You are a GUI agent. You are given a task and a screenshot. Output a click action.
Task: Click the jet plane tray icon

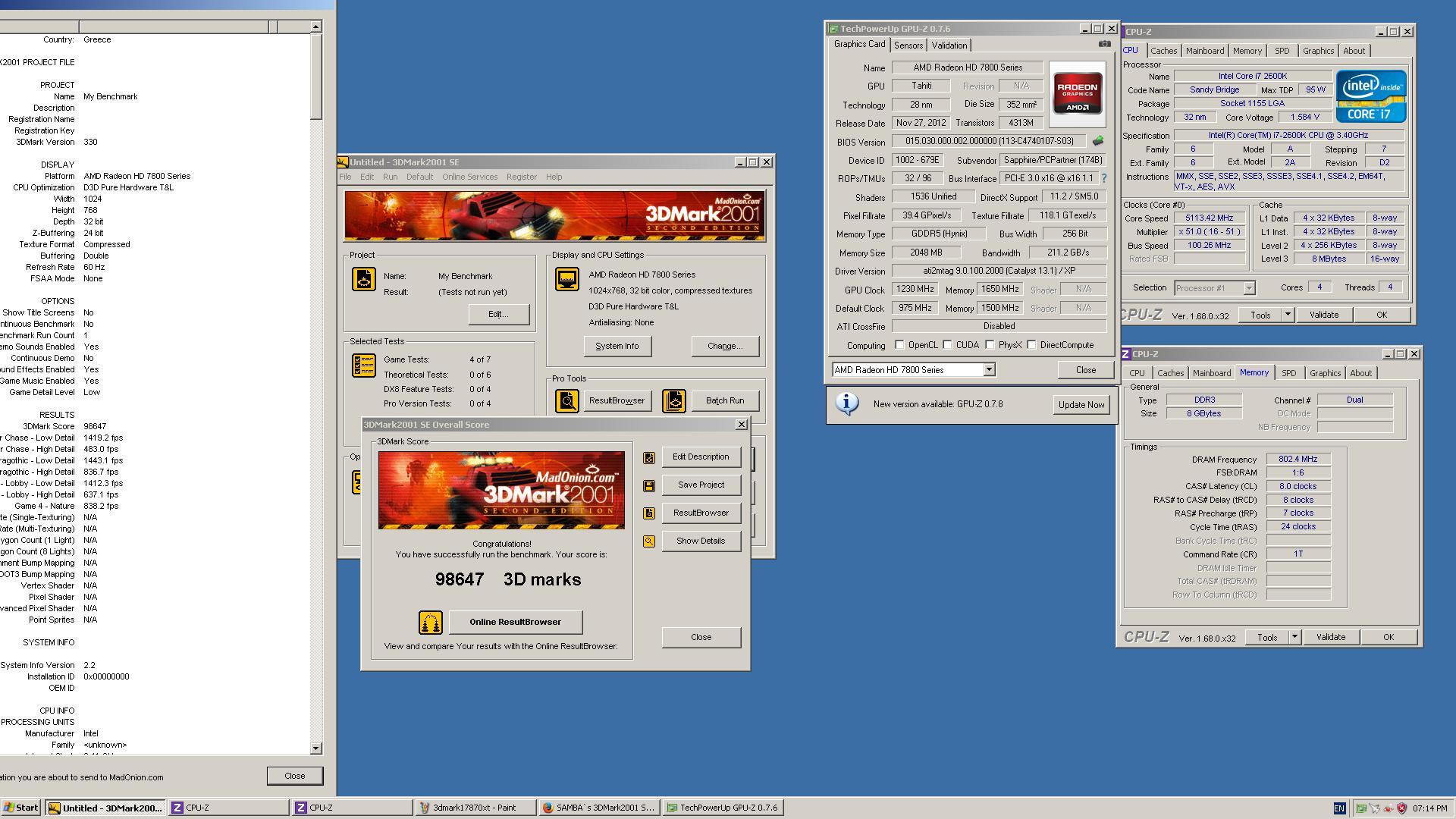point(1375,808)
